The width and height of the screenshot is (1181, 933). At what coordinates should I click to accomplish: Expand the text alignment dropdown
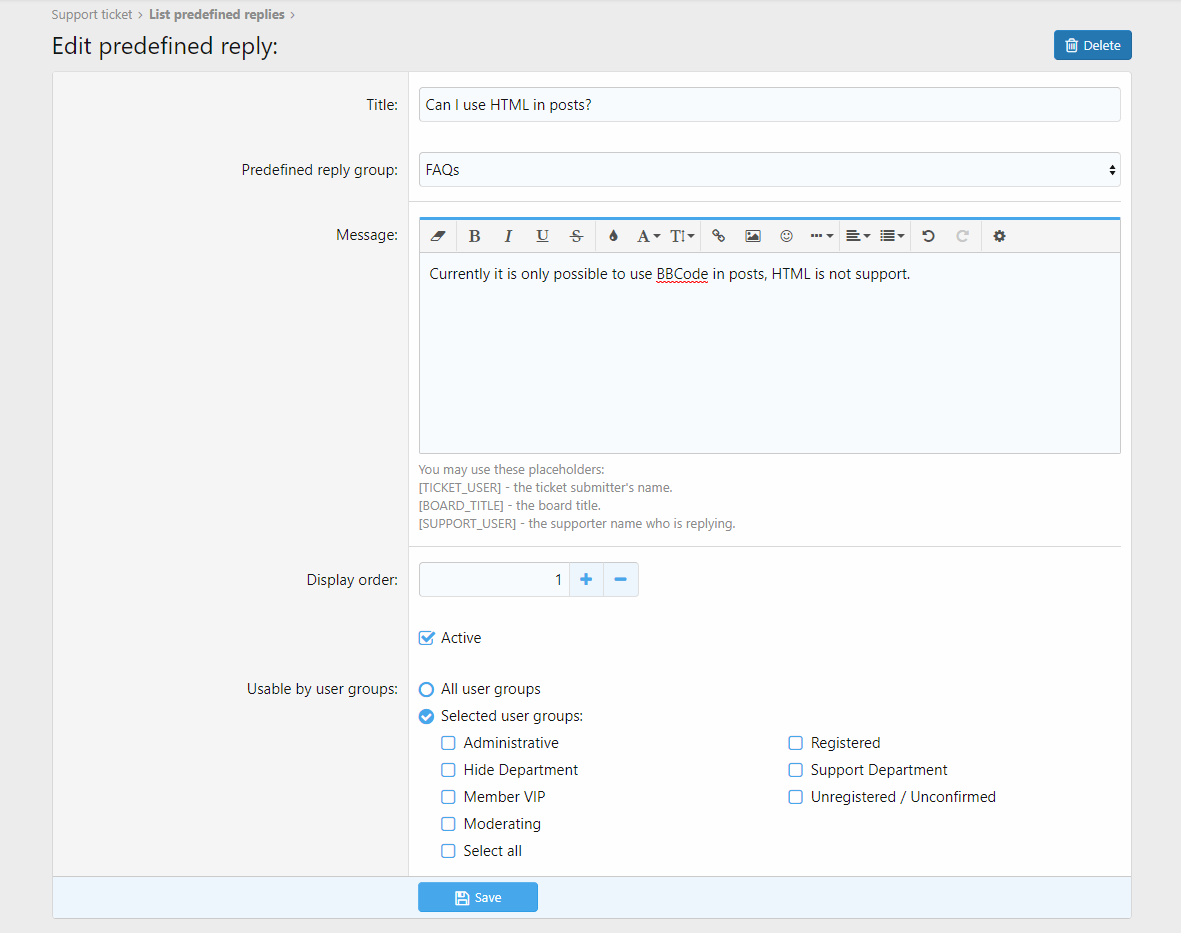click(857, 236)
